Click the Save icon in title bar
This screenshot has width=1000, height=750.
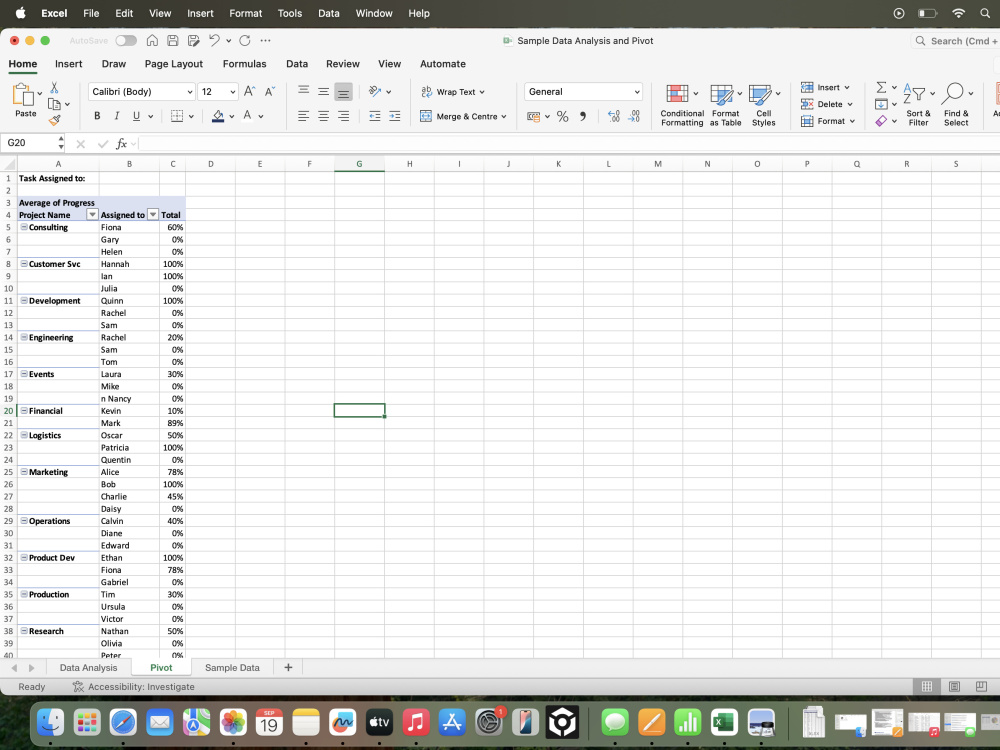172,40
